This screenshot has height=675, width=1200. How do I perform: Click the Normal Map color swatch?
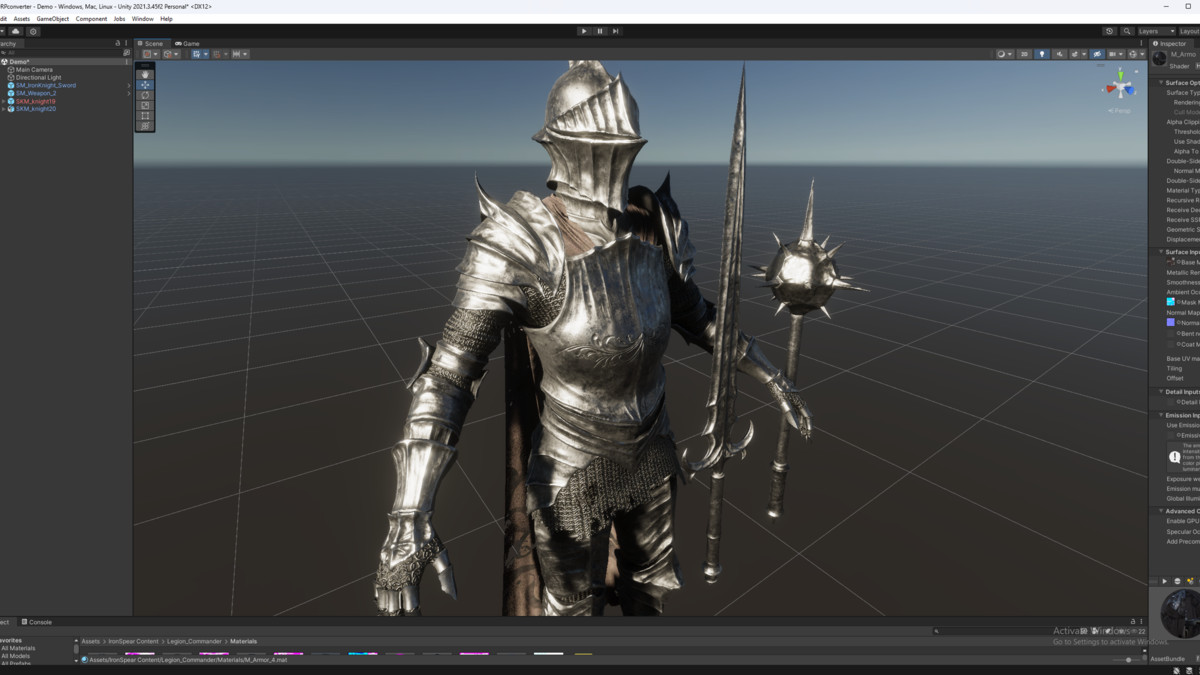tap(1171, 323)
